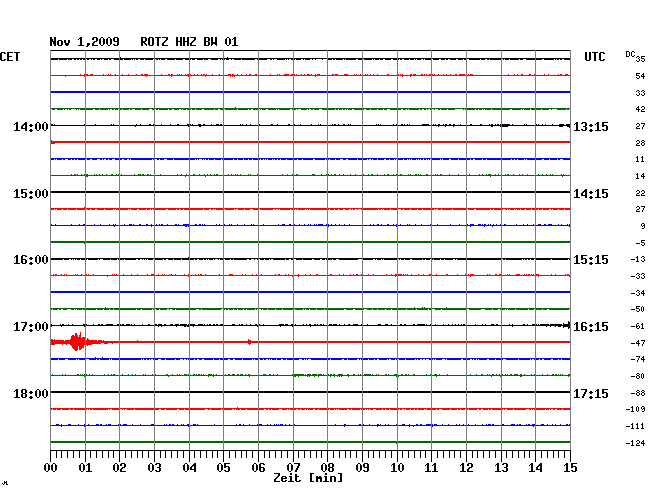Viewport: 650px width, 494px height.
Task: Select DC value "-5"
Action: [640, 243]
